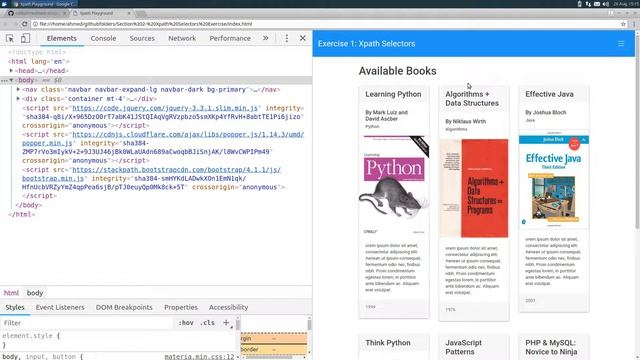The width and height of the screenshot is (640, 360).
Task: Click the Exercise 1: Xpath Selectors brand
Action: (x=367, y=44)
